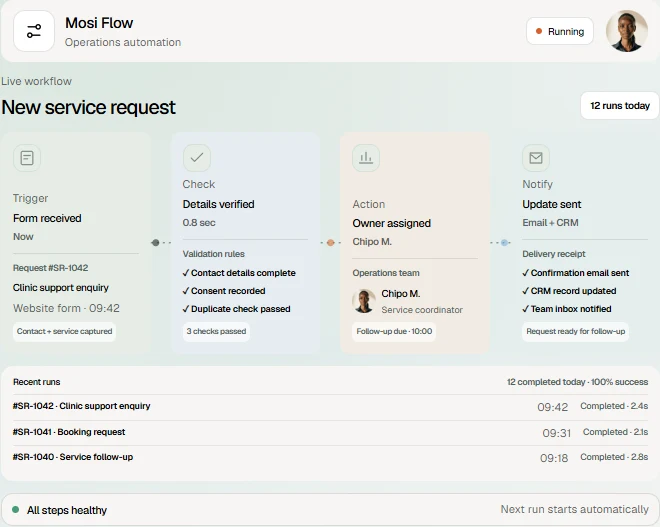The width and height of the screenshot is (660, 527).
Task: Click Request #SR-1042 in Trigger card
Action: pyautogui.click(x=51, y=268)
